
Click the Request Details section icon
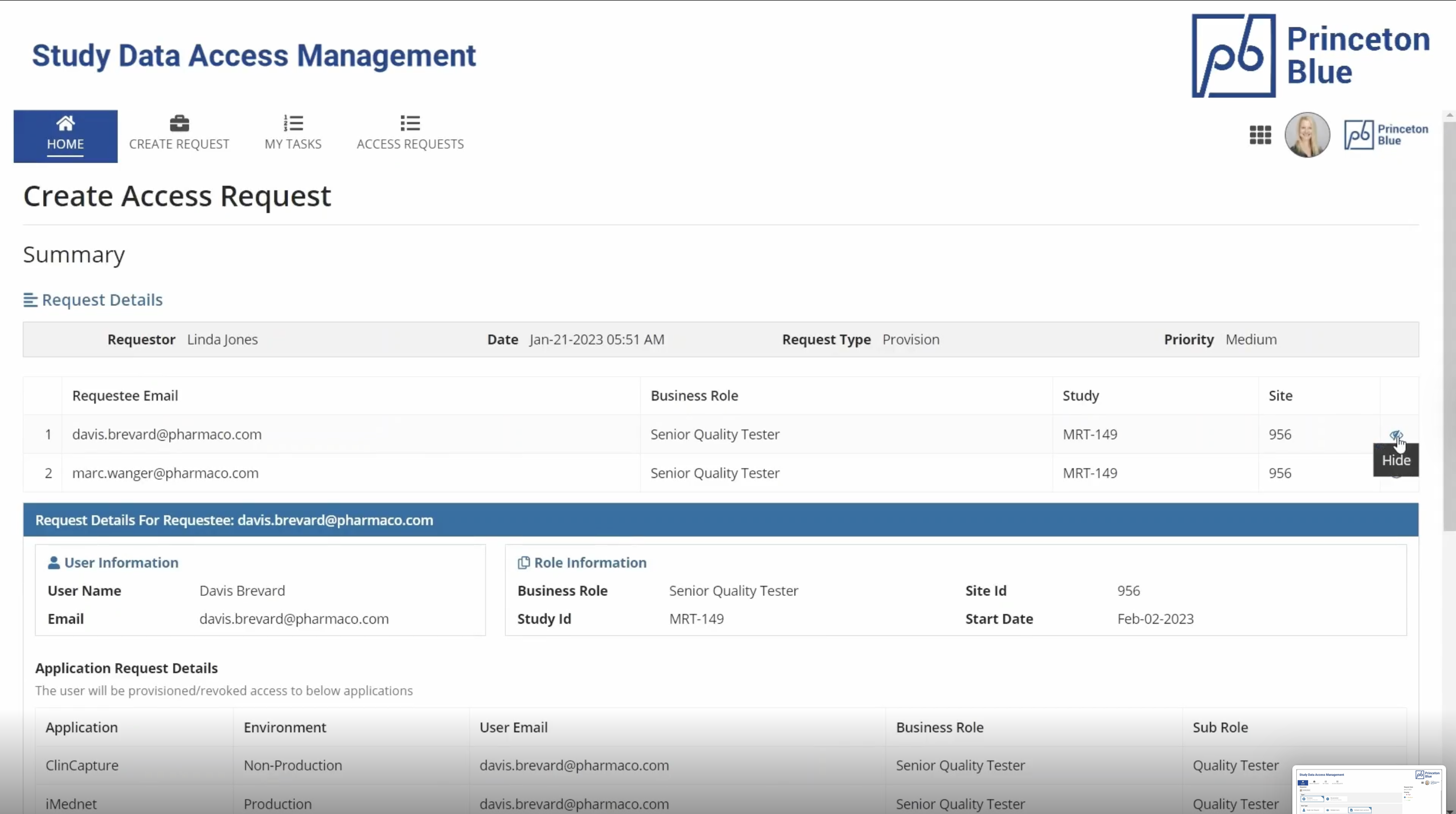click(x=30, y=300)
